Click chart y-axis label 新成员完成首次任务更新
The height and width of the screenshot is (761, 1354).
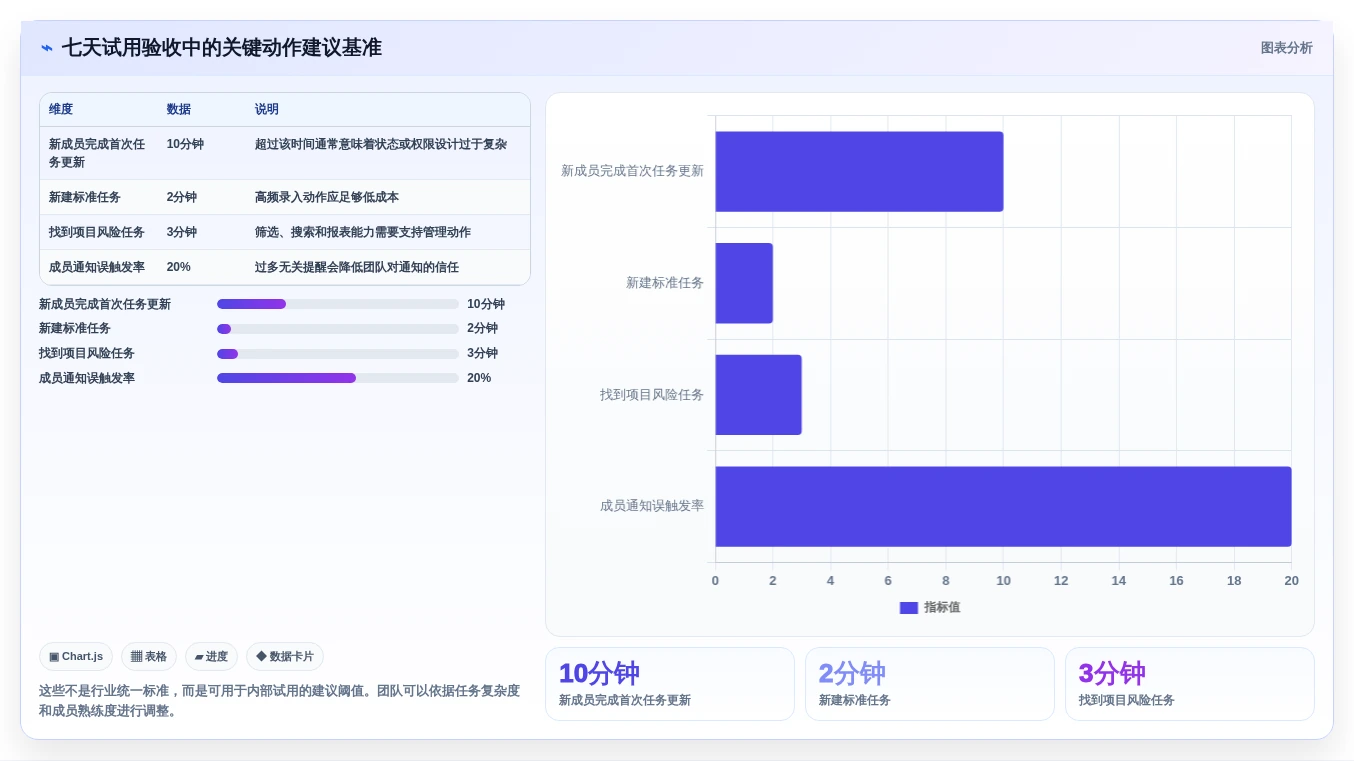click(x=632, y=171)
